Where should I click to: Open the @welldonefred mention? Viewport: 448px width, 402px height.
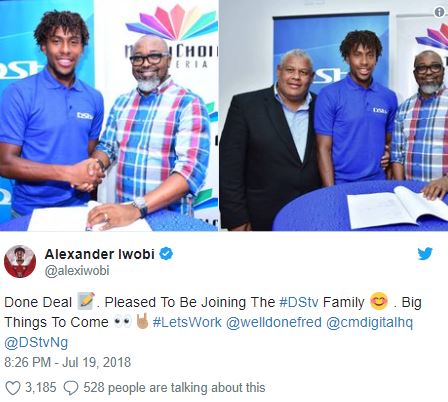click(x=274, y=322)
